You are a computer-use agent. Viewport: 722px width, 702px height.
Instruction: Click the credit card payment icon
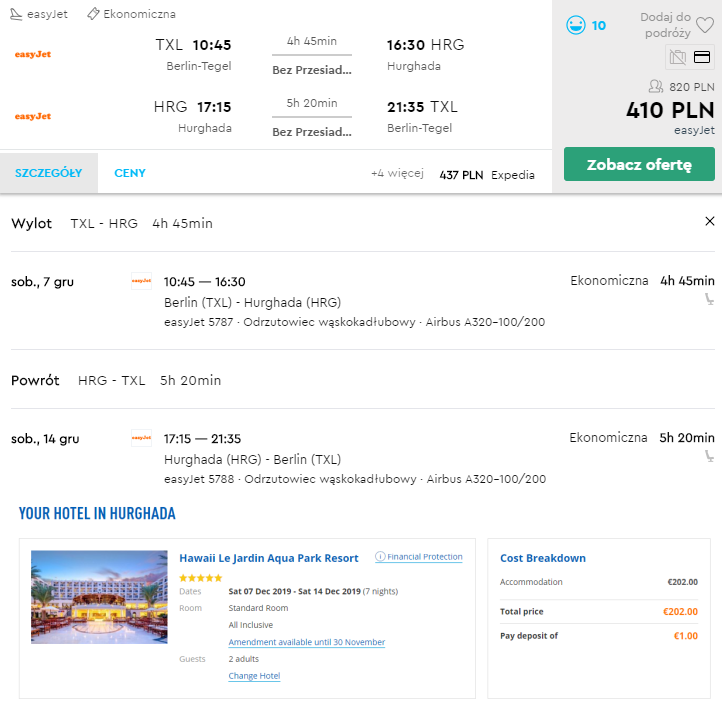[x=702, y=57]
